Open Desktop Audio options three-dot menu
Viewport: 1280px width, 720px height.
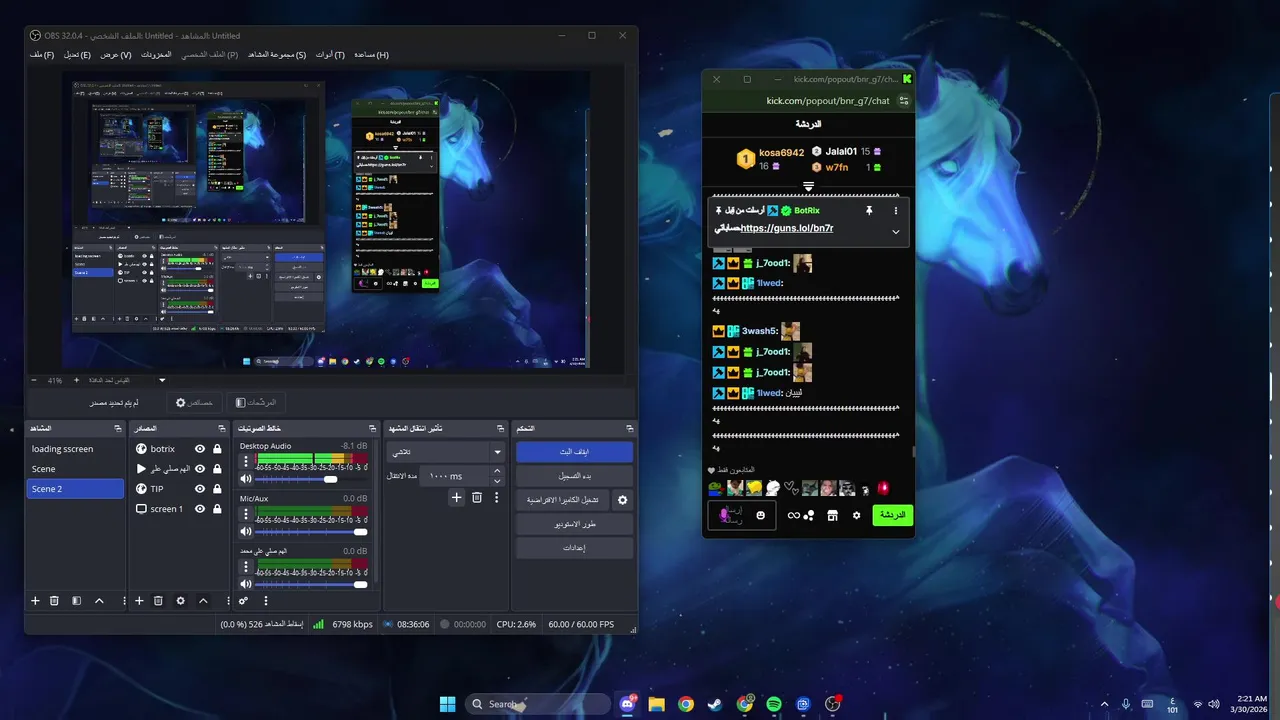coord(246,462)
